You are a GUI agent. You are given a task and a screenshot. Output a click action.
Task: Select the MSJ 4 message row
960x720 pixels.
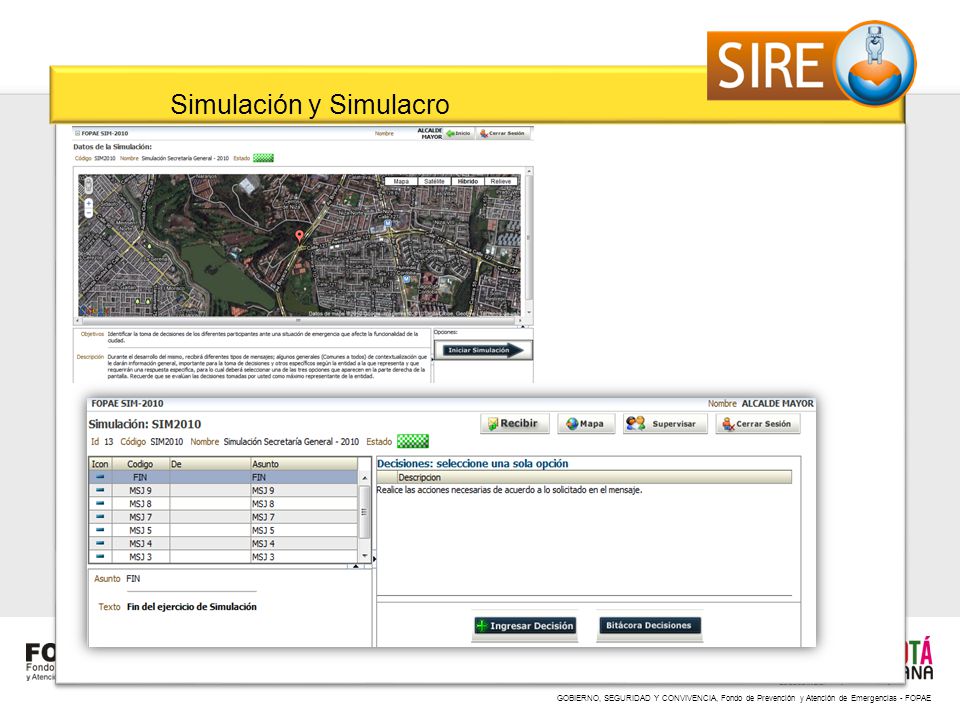[x=224, y=544]
